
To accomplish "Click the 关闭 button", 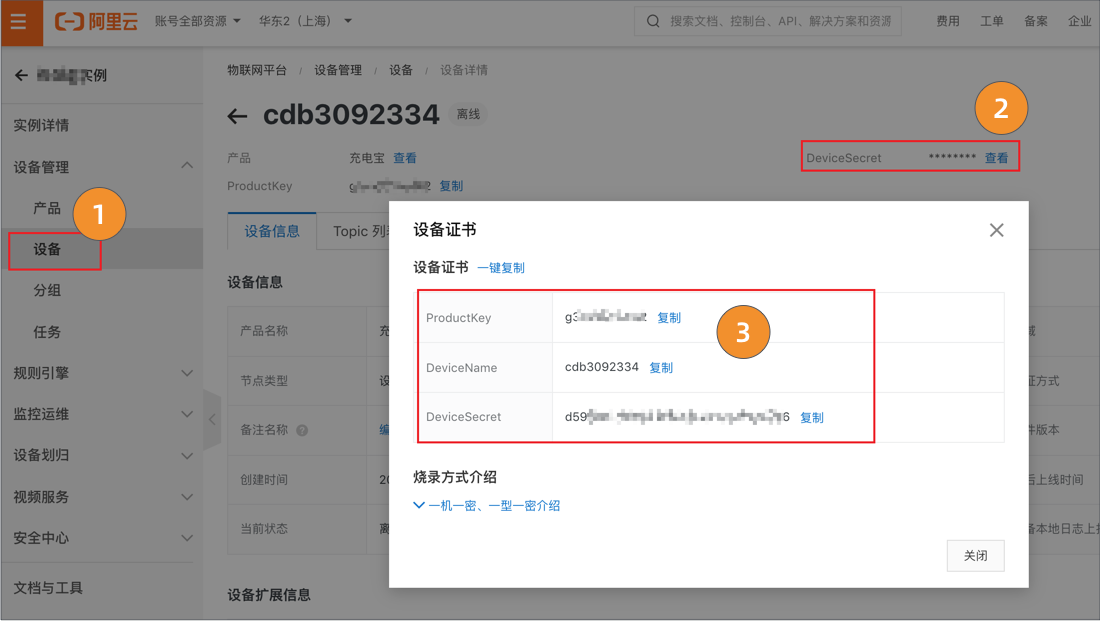I will (x=975, y=556).
